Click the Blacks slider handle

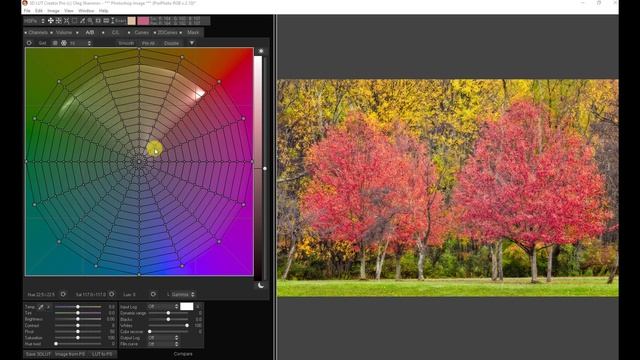coord(168,319)
